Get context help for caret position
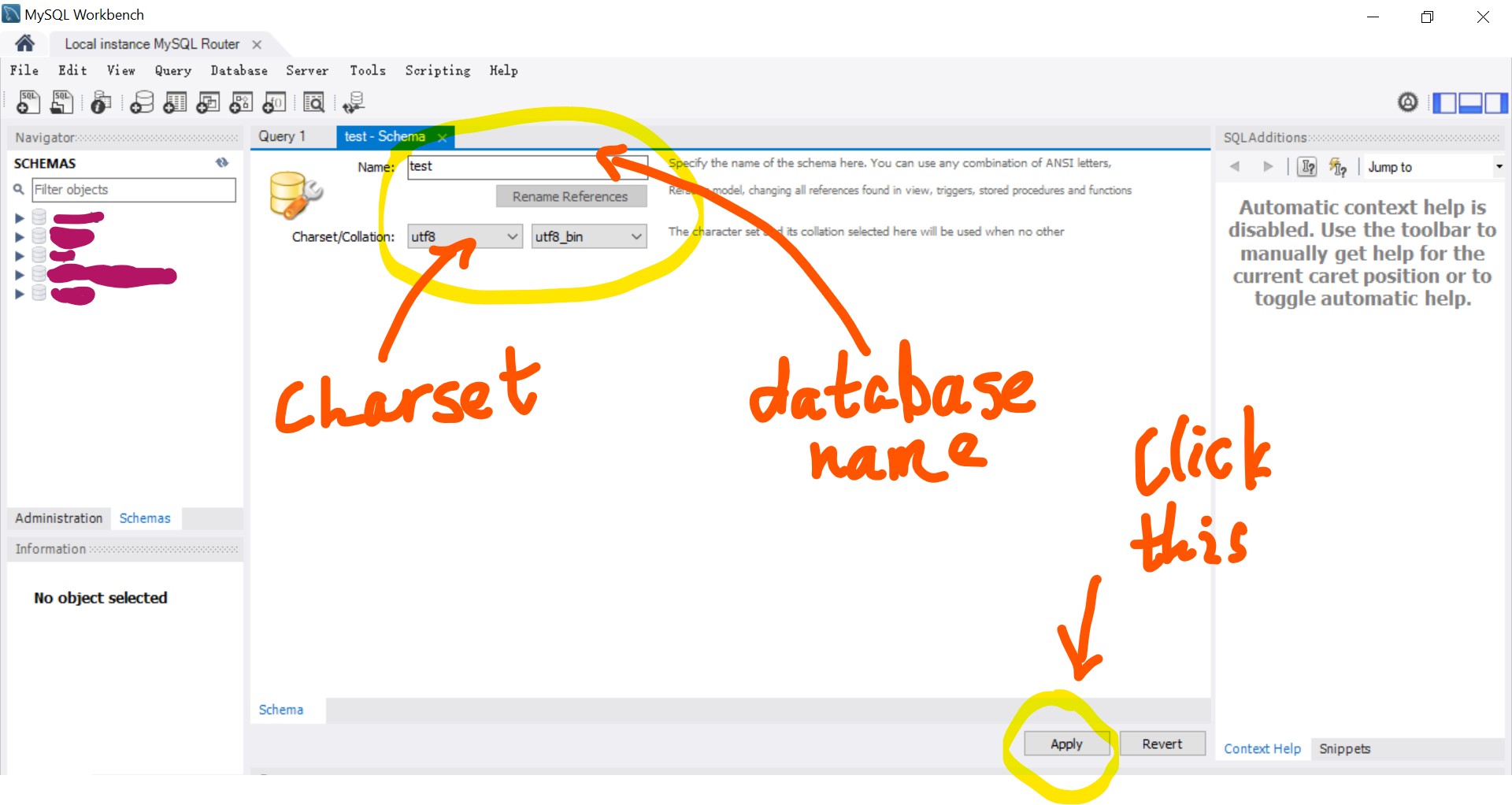 (x=1307, y=166)
